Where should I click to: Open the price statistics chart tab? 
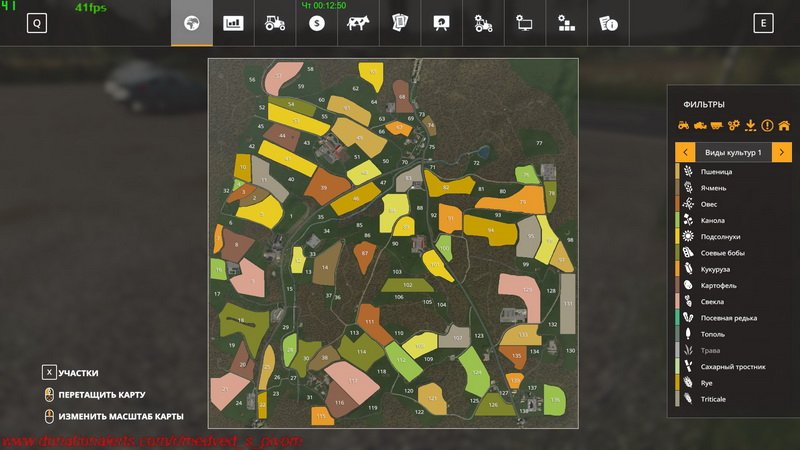(x=233, y=23)
